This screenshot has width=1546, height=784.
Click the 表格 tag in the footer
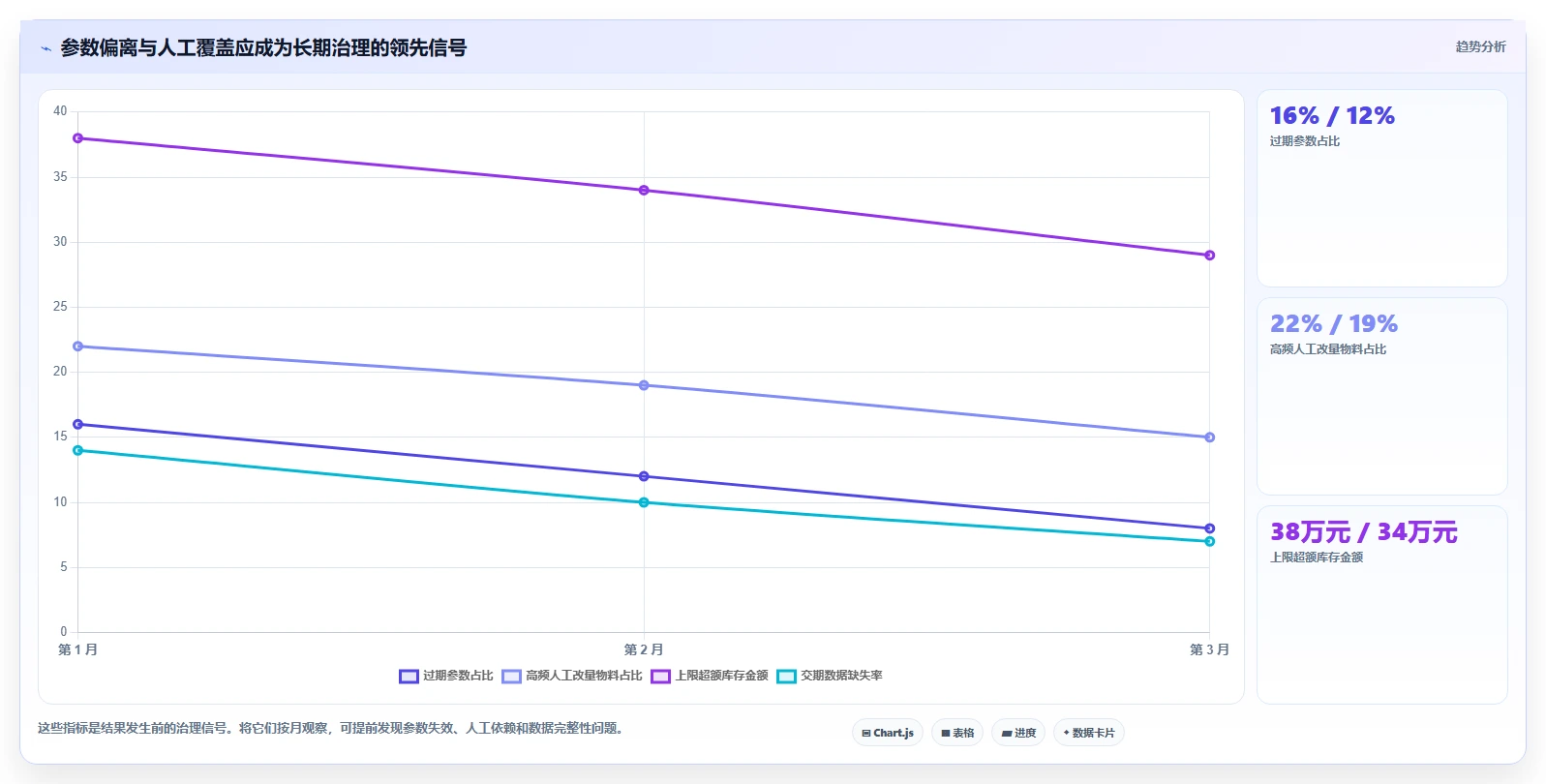957,733
